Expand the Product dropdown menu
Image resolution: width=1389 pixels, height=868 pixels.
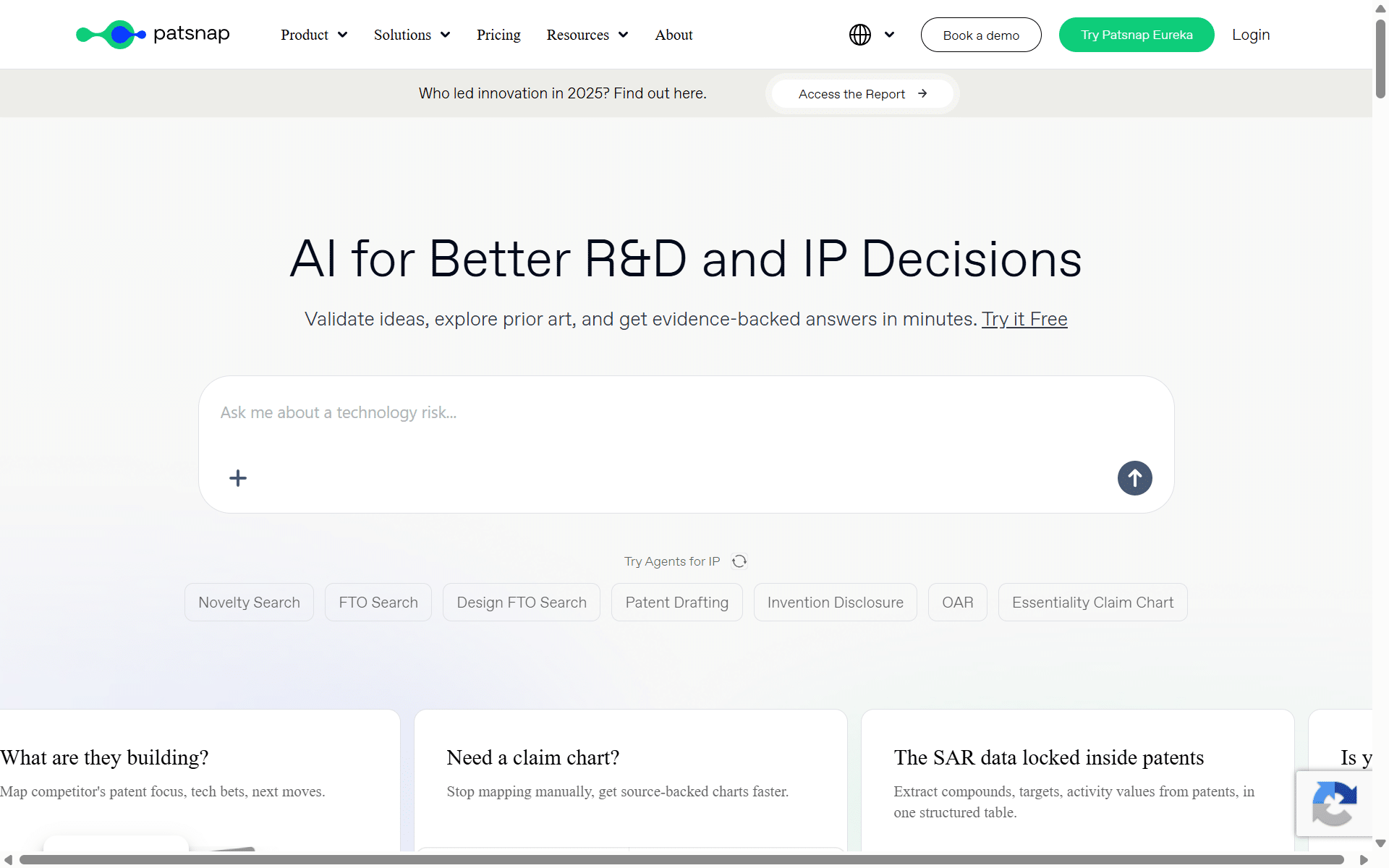(x=314, y=35)
